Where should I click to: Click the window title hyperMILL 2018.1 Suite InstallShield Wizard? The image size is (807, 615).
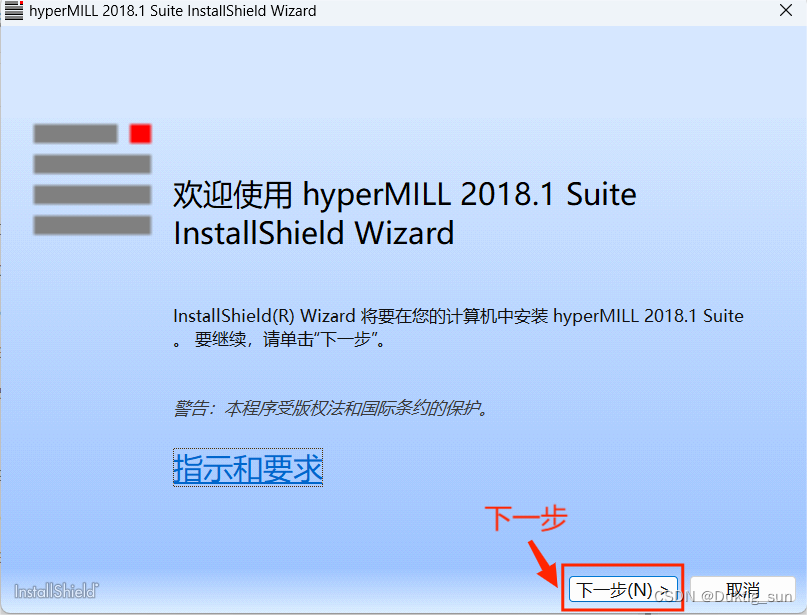[173, 11]
